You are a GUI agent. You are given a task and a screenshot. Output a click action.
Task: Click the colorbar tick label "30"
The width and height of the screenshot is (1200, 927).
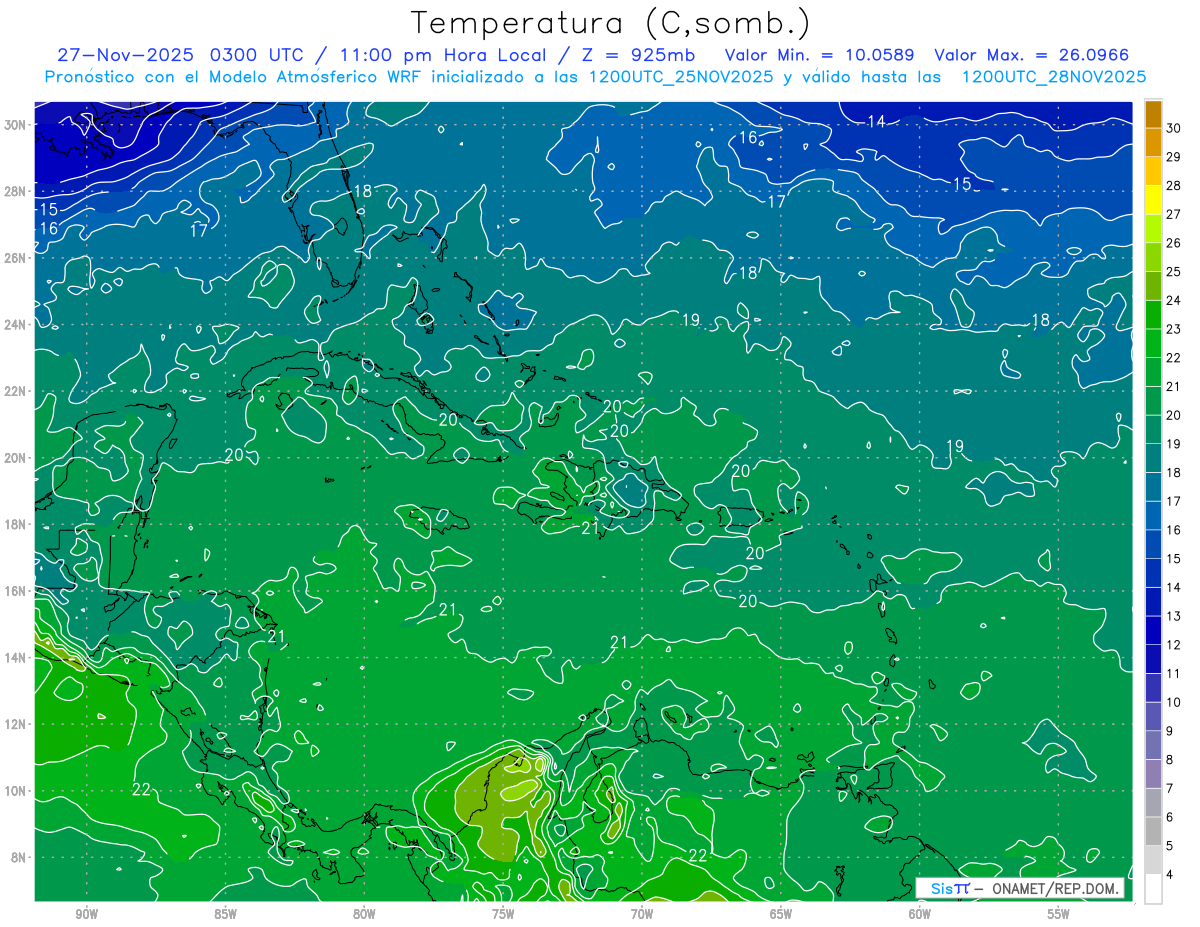point(1174,129)
